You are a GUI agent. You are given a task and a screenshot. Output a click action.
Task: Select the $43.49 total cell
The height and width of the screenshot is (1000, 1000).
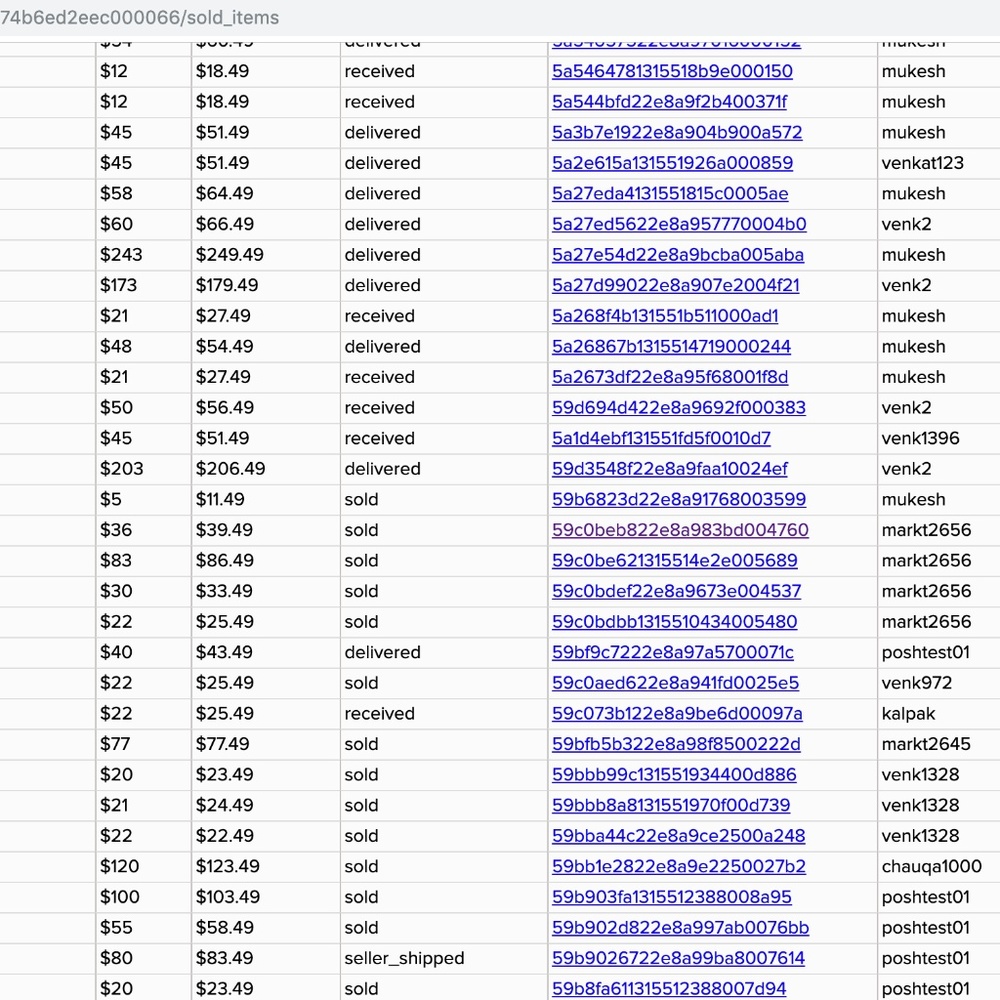pyautogui.click(x=265, y=652)
